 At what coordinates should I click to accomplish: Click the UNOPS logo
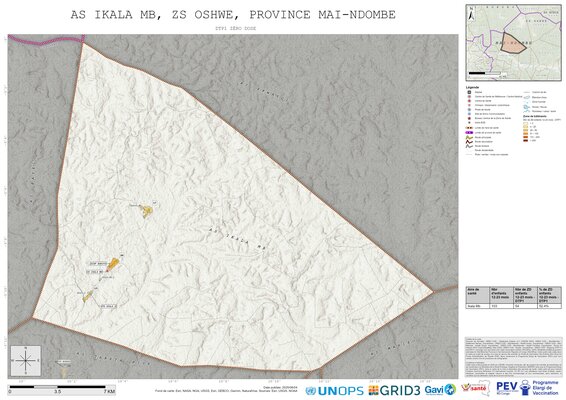[x=334, y=391]
